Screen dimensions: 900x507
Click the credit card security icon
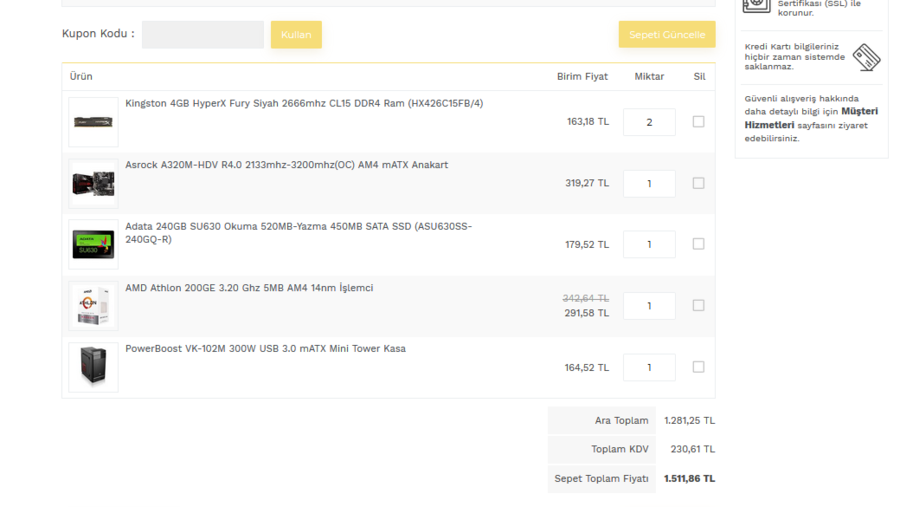click(866, 57)
